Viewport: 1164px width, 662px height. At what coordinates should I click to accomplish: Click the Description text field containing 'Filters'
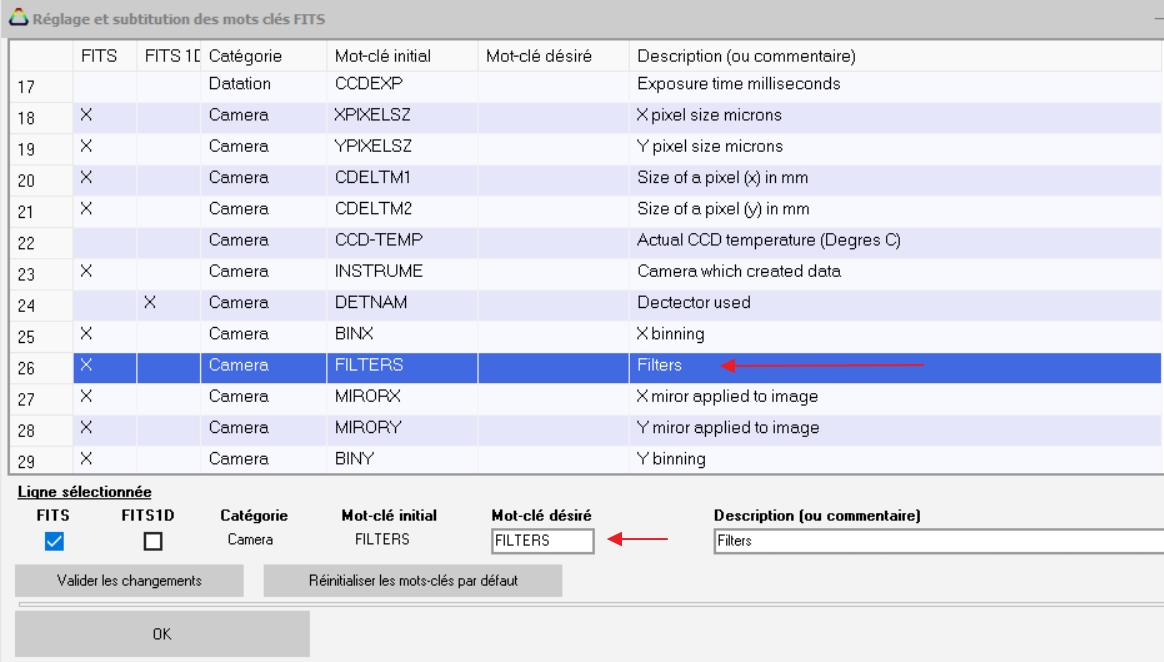tap(938, 540)
